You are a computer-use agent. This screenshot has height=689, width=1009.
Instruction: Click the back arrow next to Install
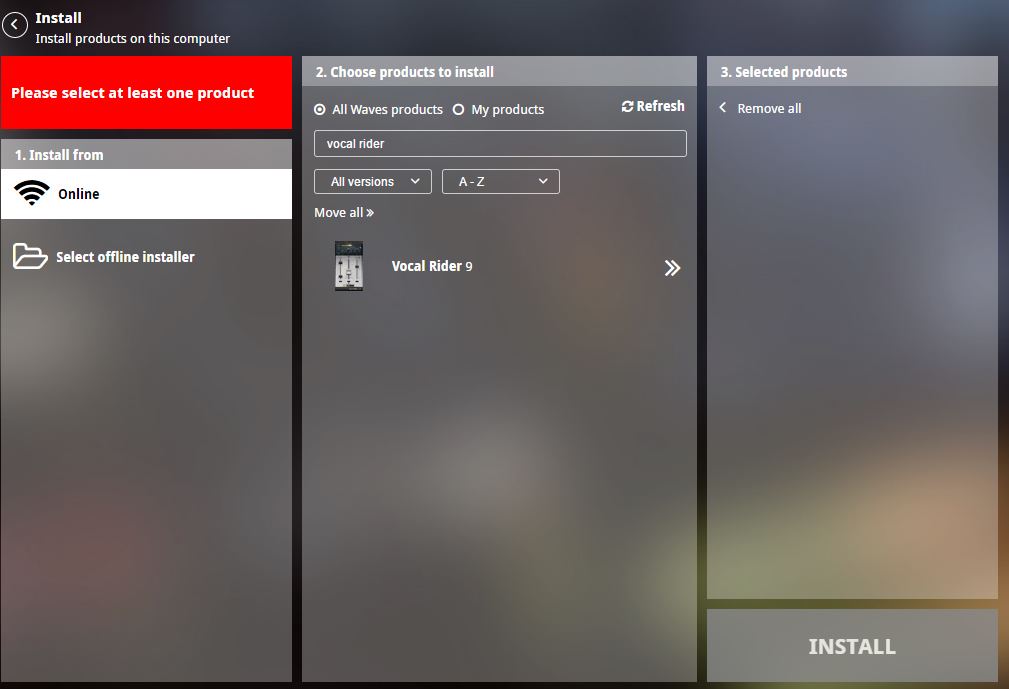point(15,25)
